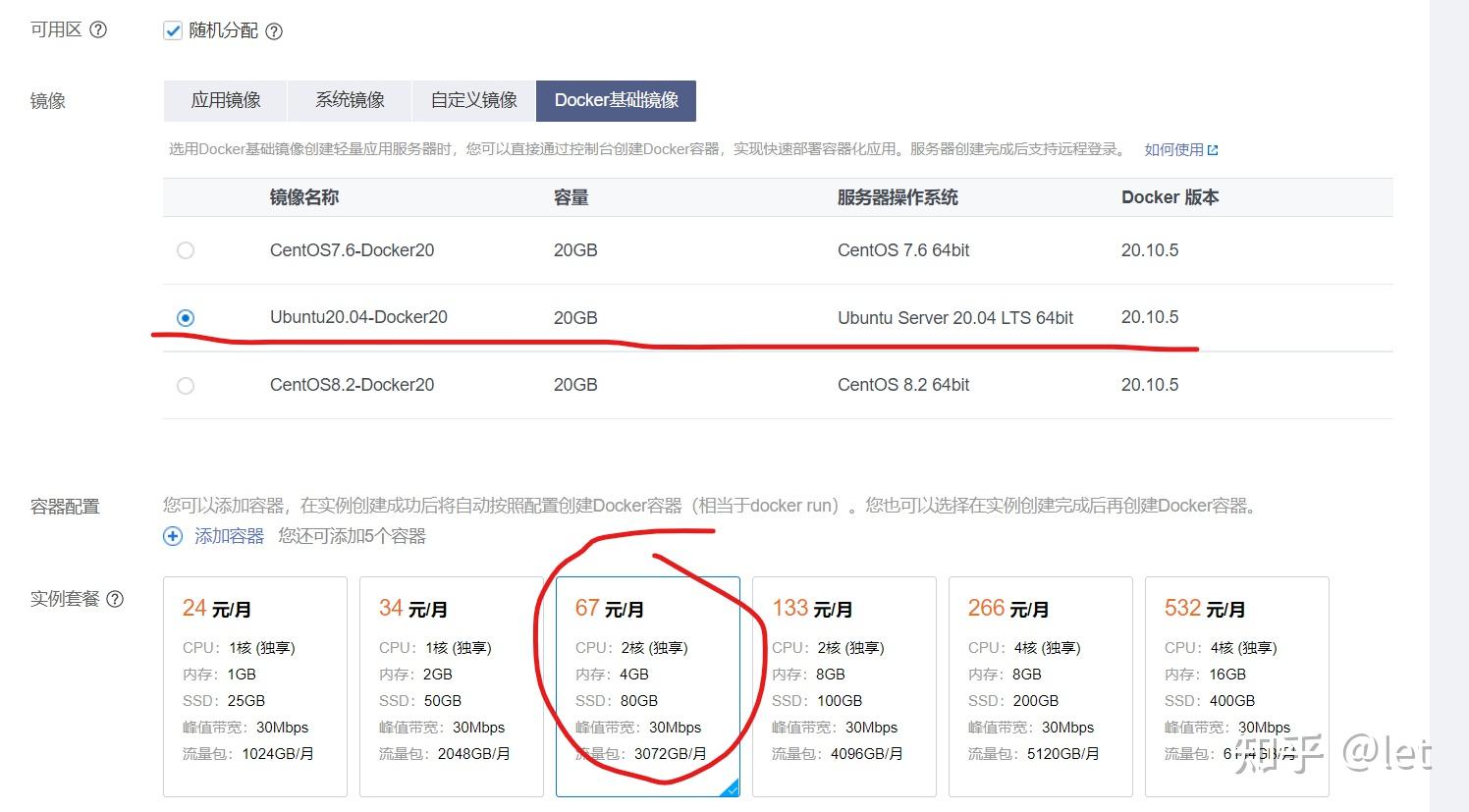
Task: Click the 容量 column header
Action: pos(571,197)
